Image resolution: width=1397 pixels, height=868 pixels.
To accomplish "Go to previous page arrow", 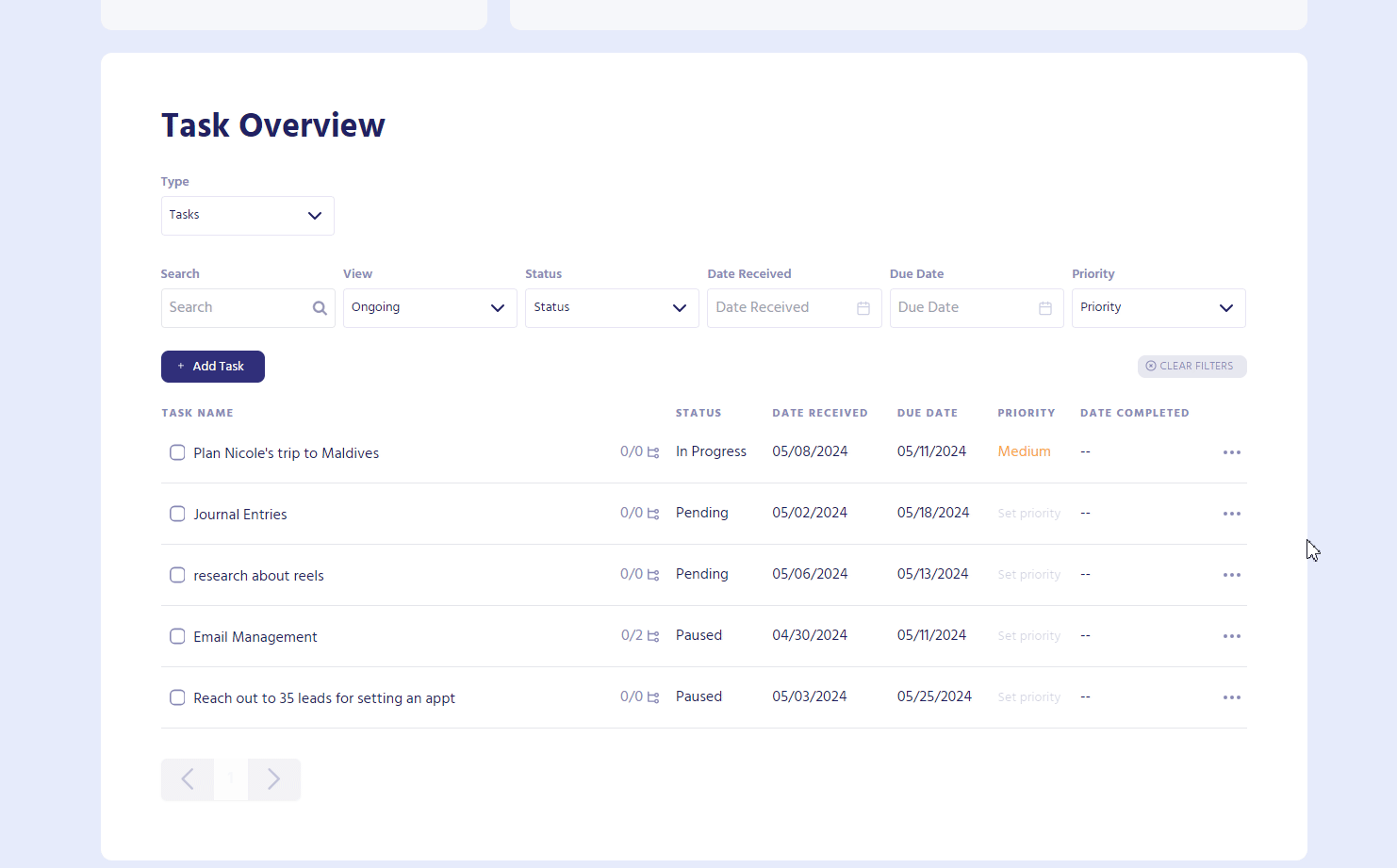I will [188, 779].
